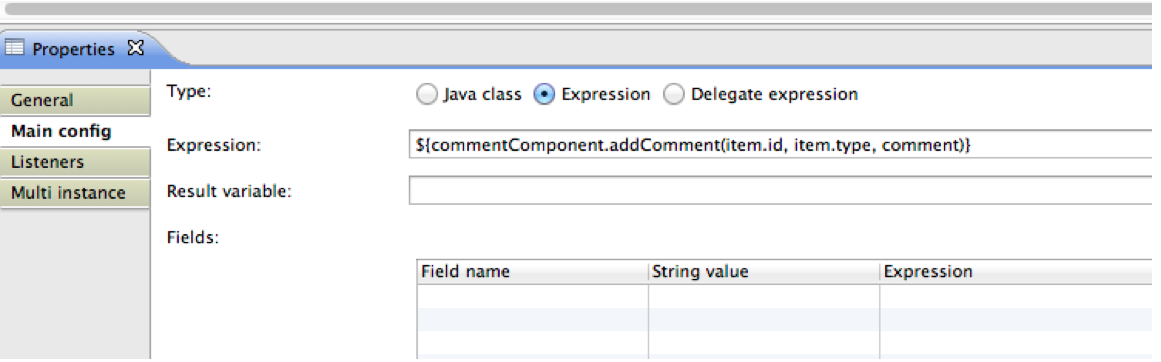Open the Multi instance tab
Image resolution: width=1161 pixels, height=362 pixels.
click(75, 192)
